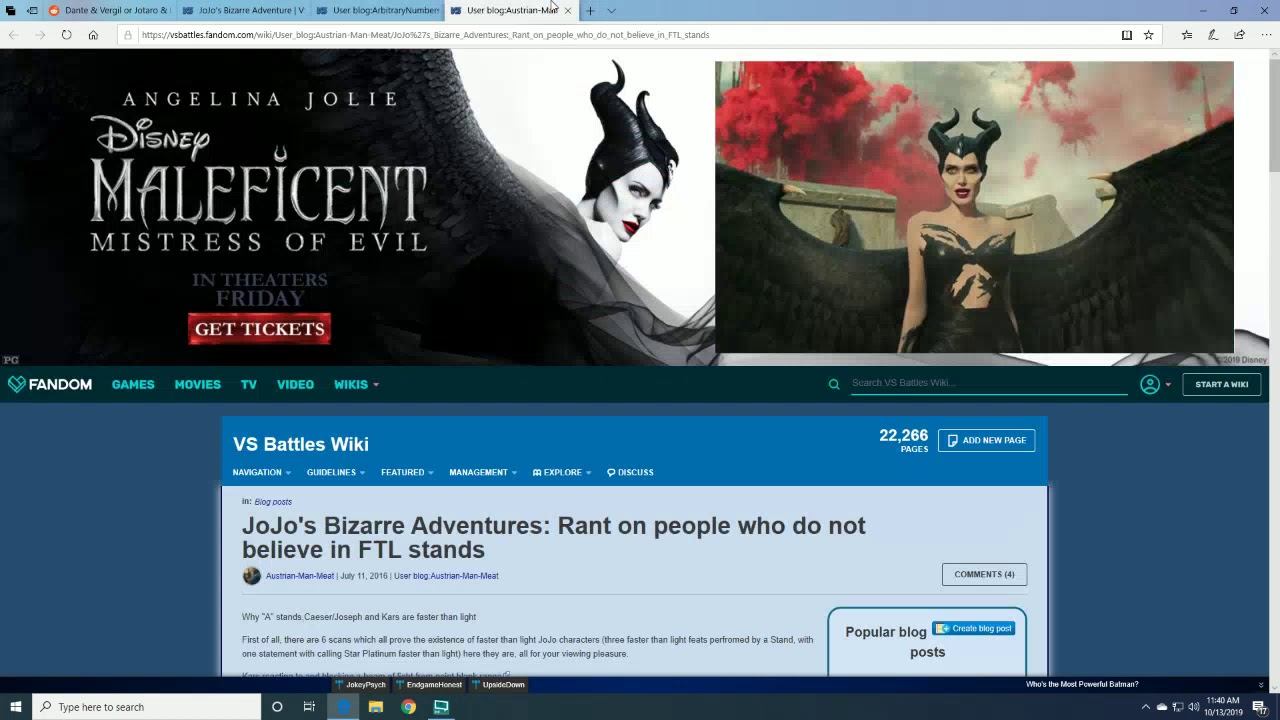
Task: Open MOVIES in Fandom nav
Action: (197, 384)
